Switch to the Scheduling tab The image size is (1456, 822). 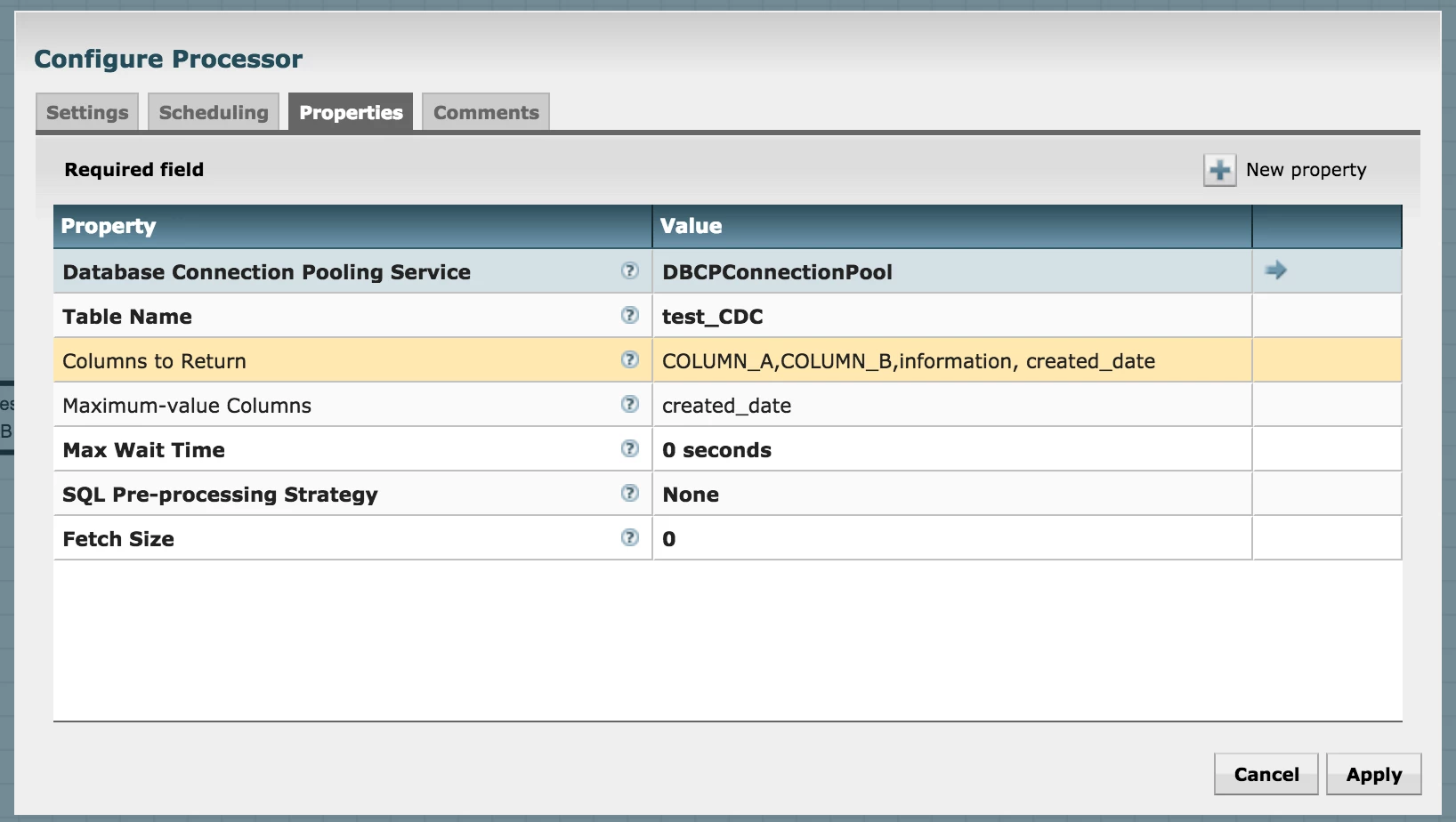pos(214,112)
